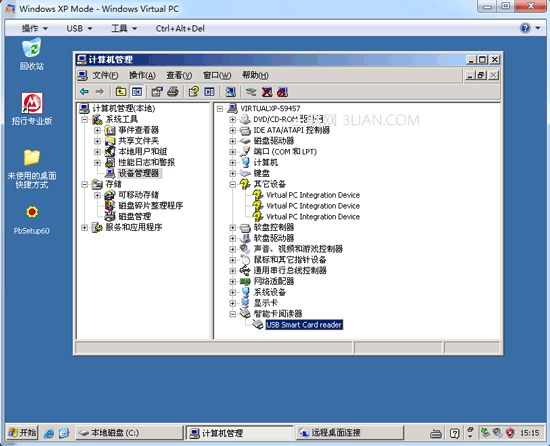Toggle the show/hide console tree icon

point(137,92)
